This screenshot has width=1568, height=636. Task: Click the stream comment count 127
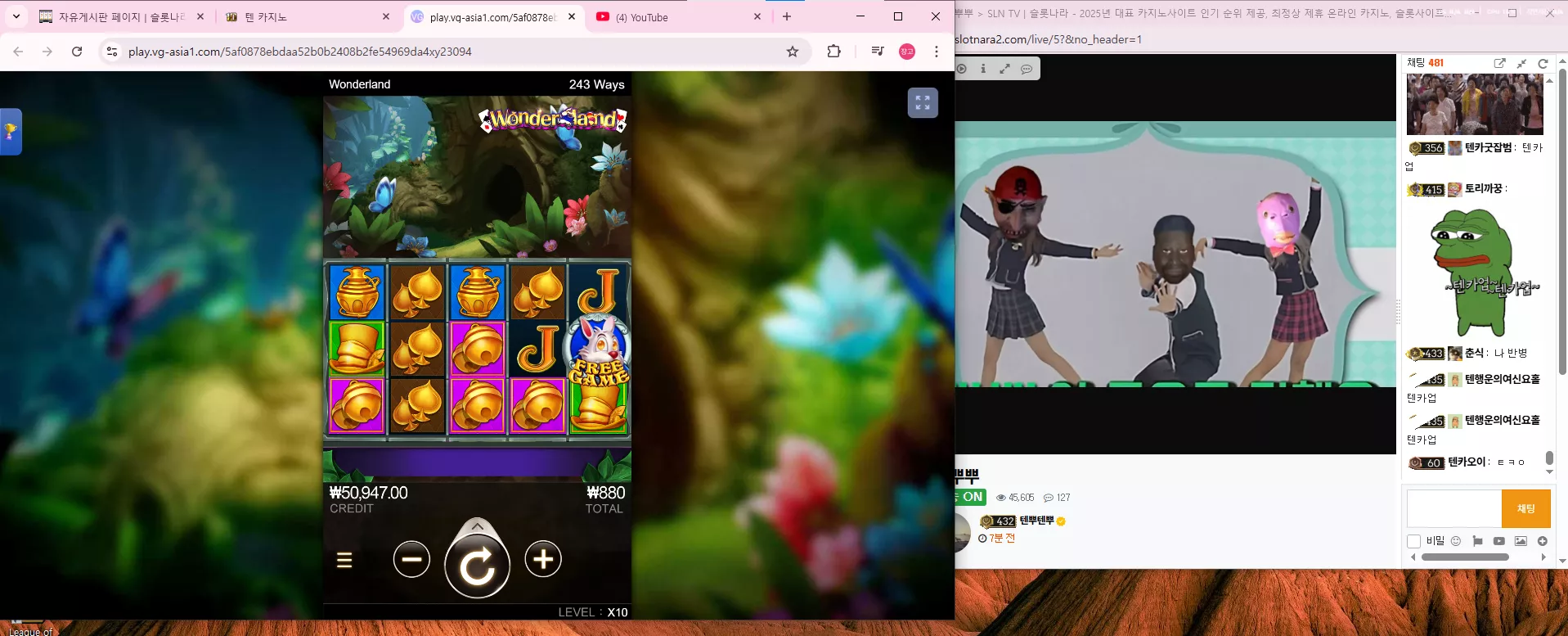point(1057,497)
